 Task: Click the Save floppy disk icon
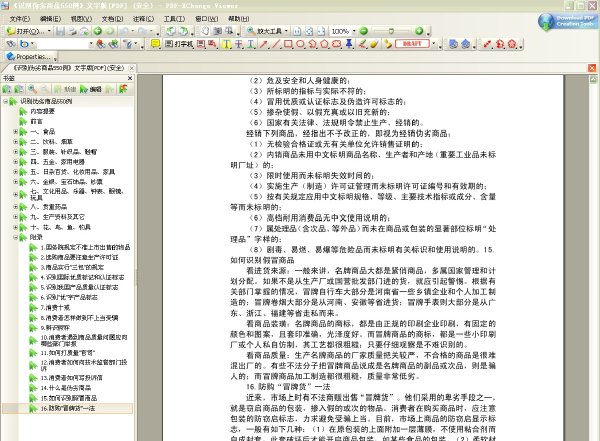click(x=60, y=31)
